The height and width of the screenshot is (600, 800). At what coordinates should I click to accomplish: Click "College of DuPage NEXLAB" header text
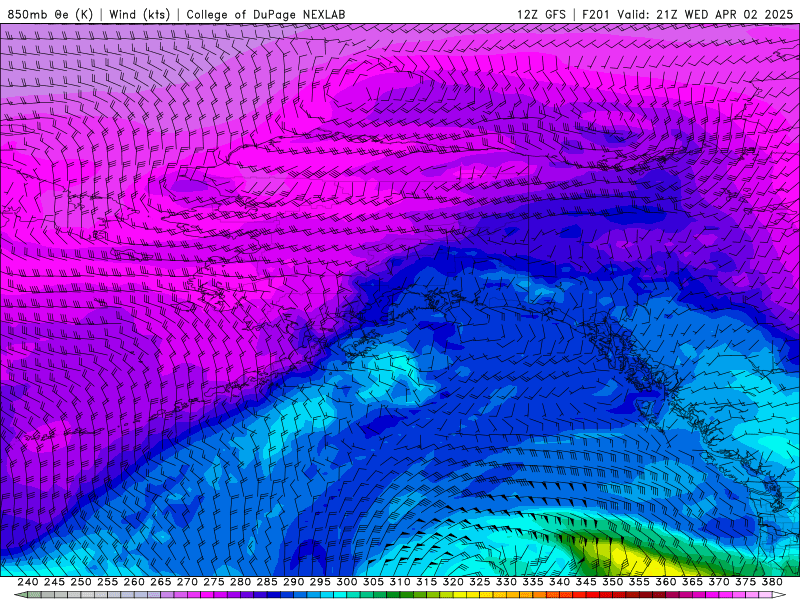[x=265, y=14]
